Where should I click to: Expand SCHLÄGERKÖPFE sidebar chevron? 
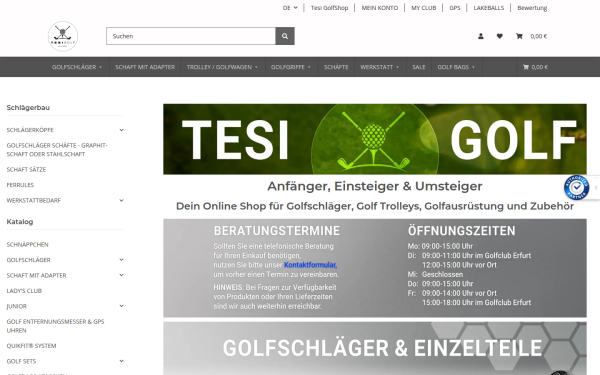click(121, 130)
